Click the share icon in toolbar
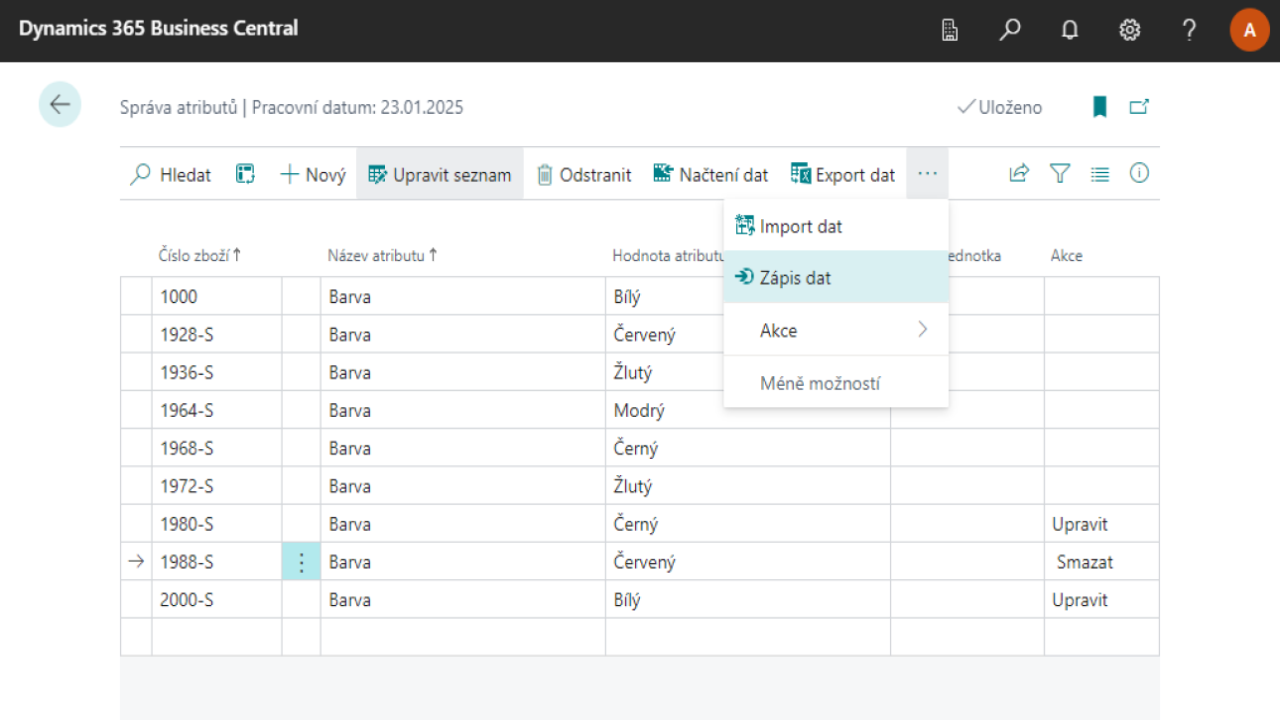This screenshot has height=720, width=1280. click(x=1019, y=174)
